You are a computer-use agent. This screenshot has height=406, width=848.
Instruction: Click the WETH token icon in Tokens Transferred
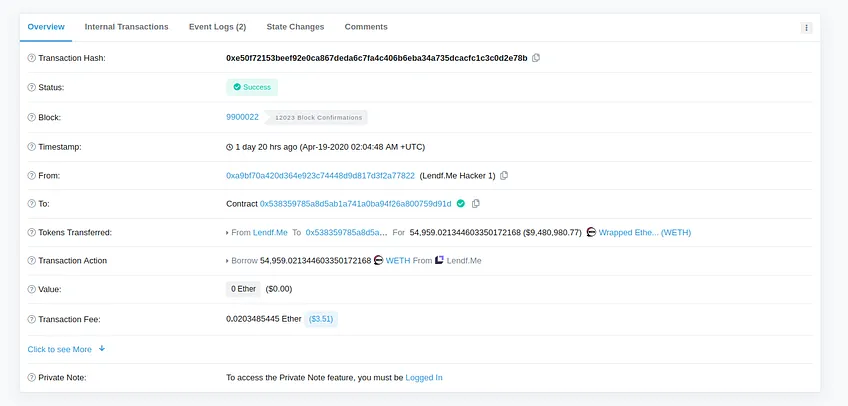pos(591,232)
